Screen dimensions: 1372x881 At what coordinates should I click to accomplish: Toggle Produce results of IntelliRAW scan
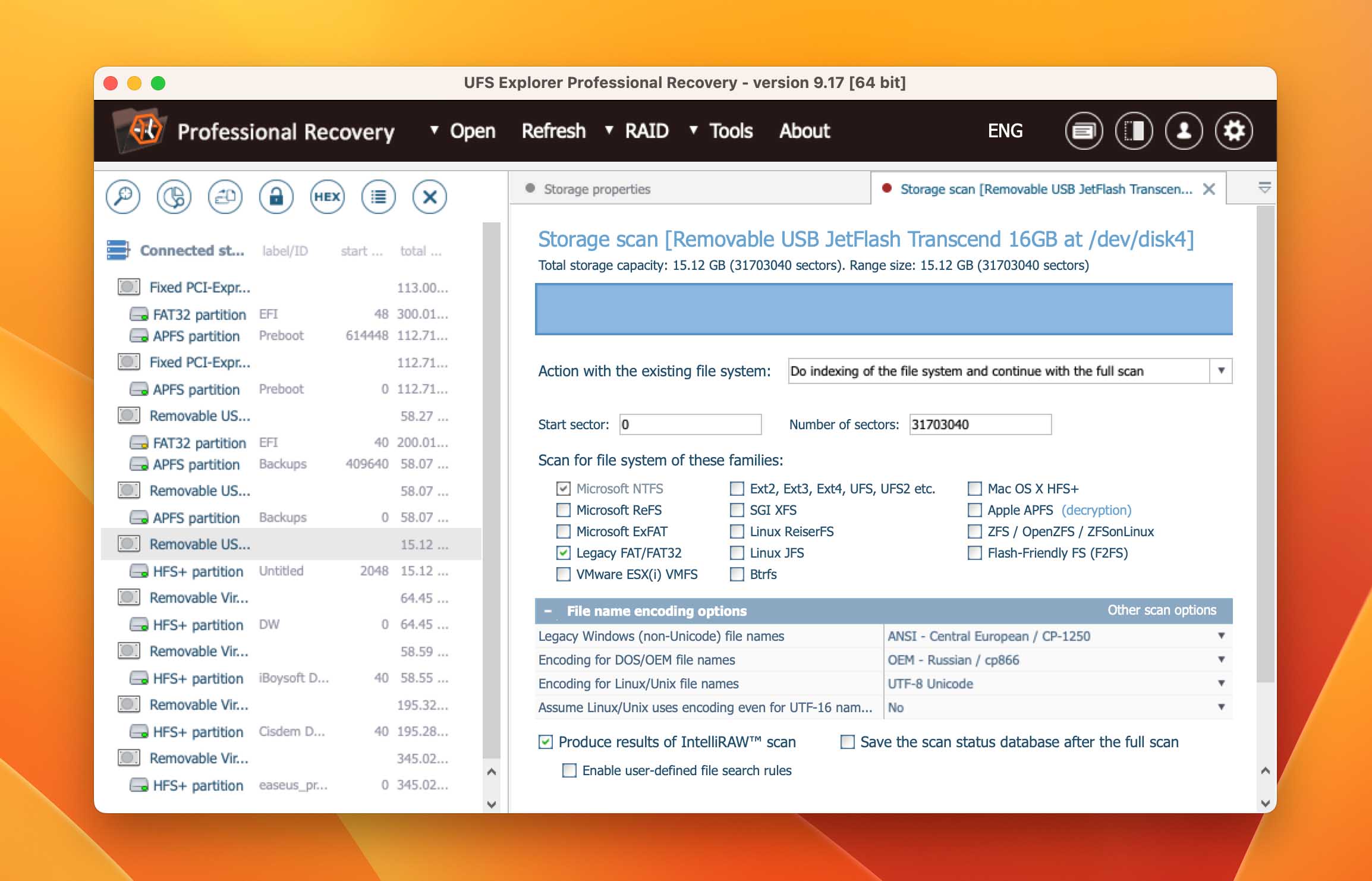click(x=546, y=742)
